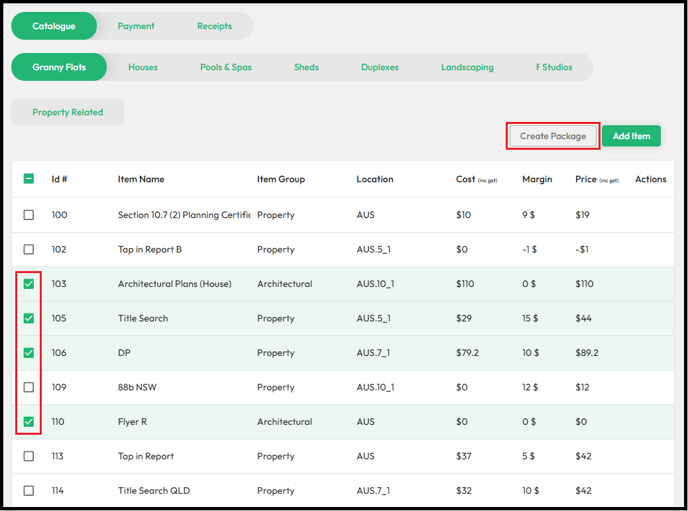Select the Houses category
Image resolution: width=688 pixels, height=511 pixels.
(x=143, y=67)
